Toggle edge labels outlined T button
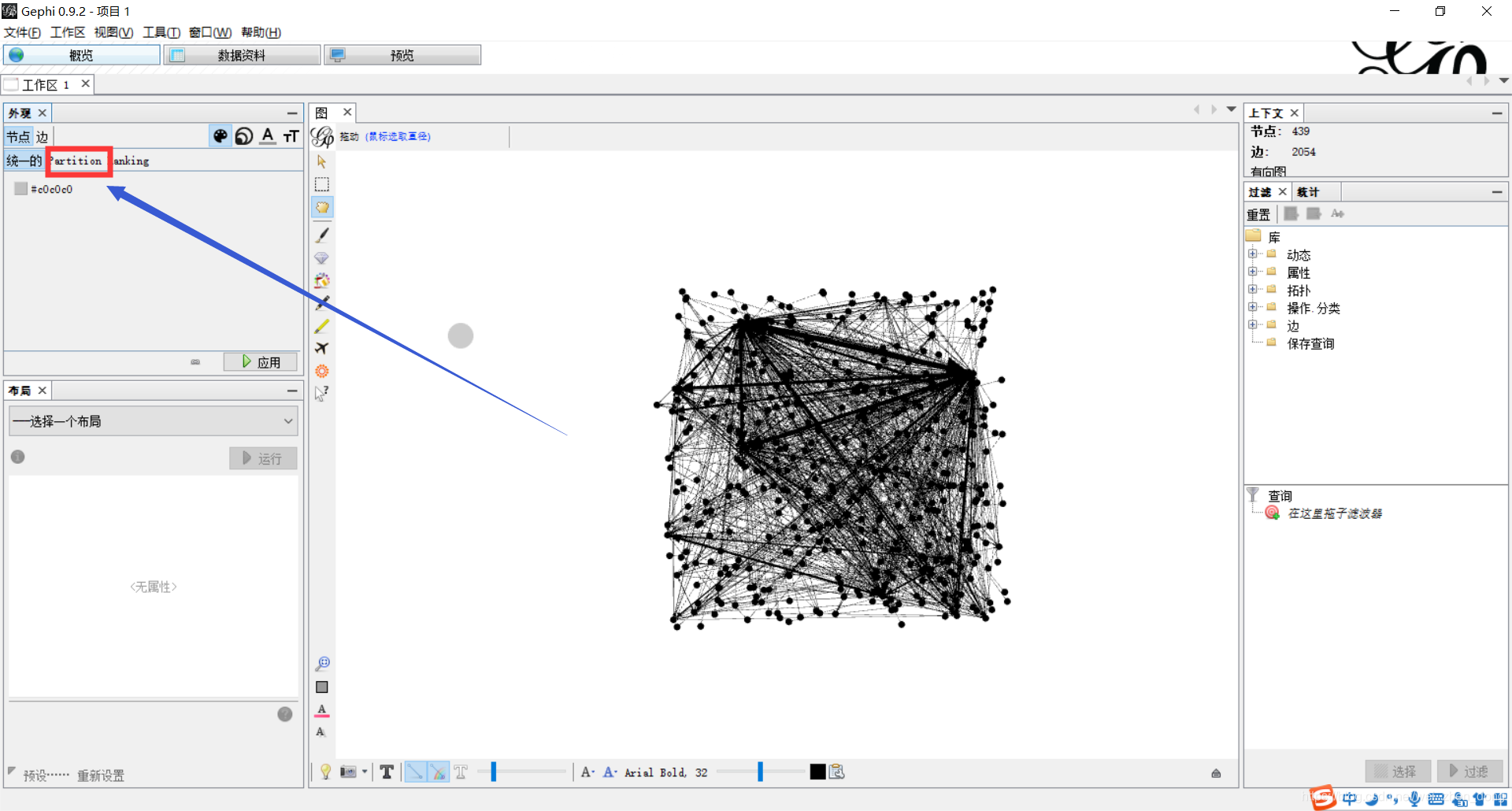This screenshot has height=811, width=1512. 461,772
